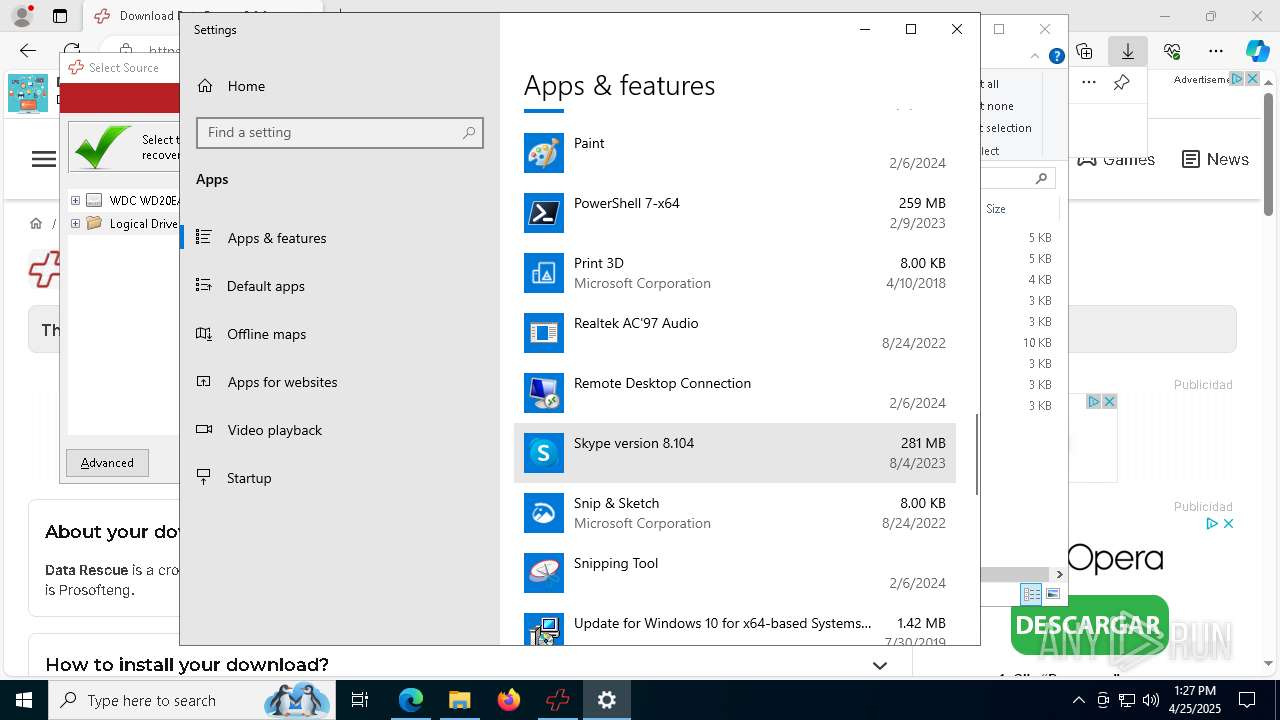Image resolution: width=1280 pixels, height=720 pixels.
Task: Open Offline maps section
Action: 340,334
